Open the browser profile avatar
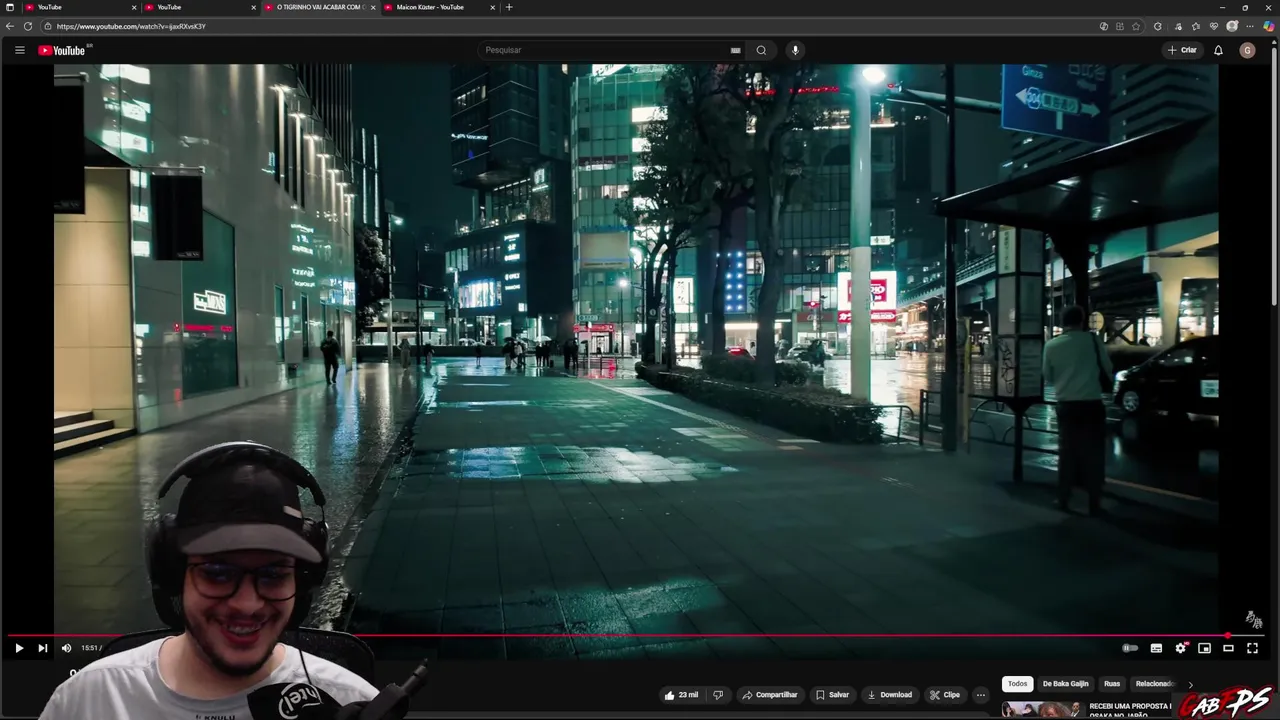The image size is (1280, 720). (1232, 26)
